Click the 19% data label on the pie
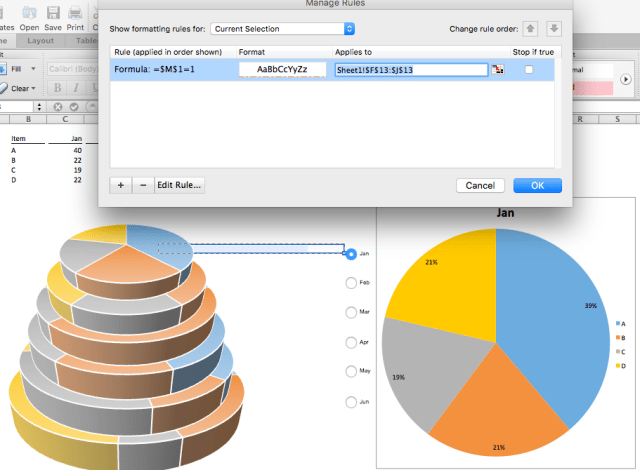 [x=398, y=377]
